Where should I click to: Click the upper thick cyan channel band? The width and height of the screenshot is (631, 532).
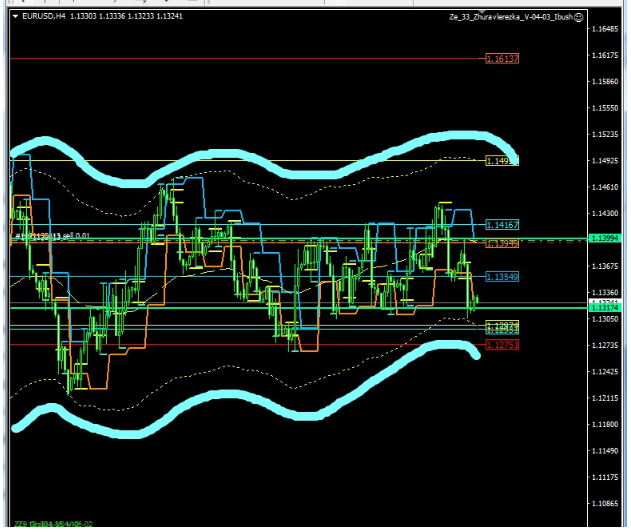300,166
